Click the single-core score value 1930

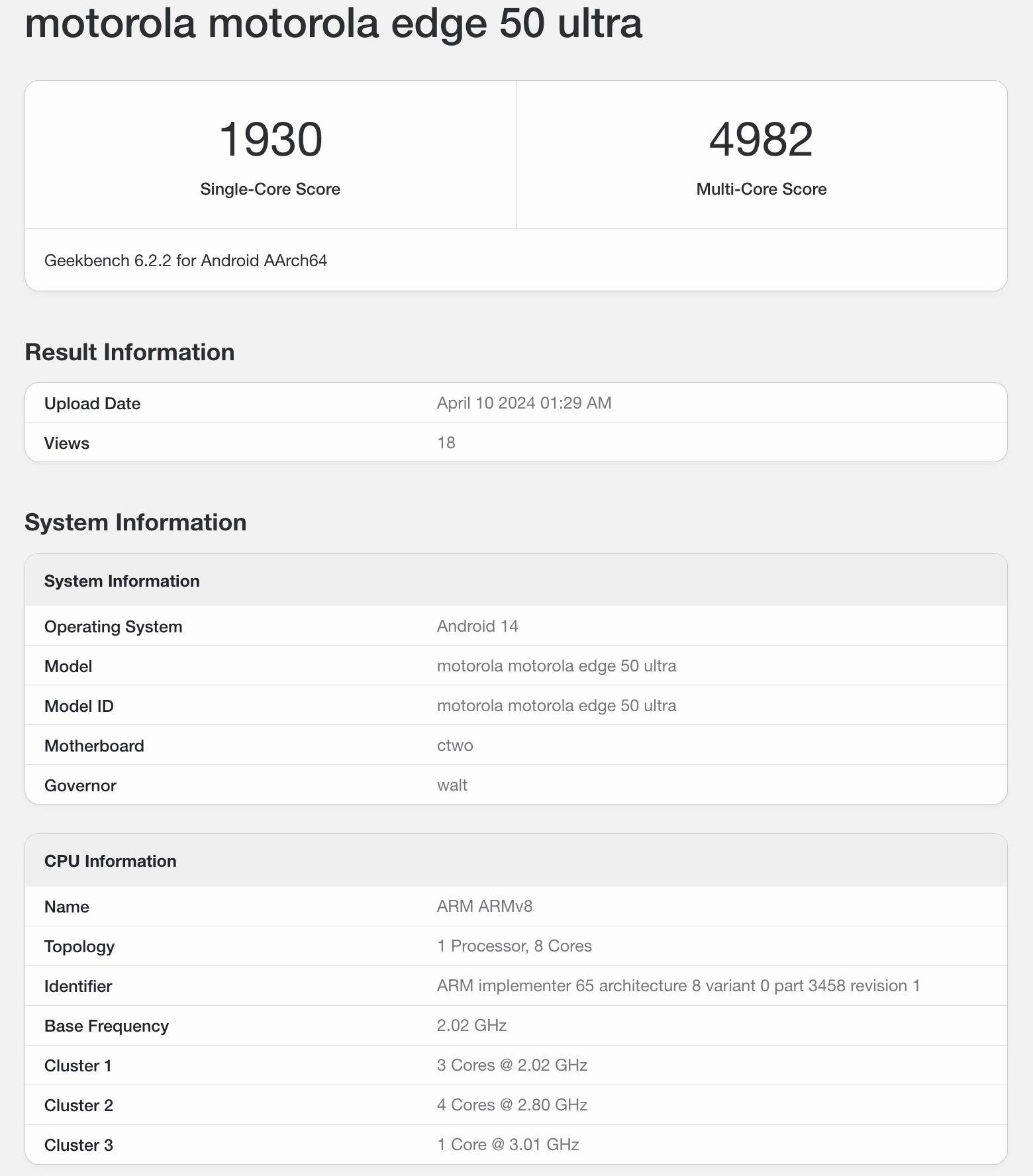(270, 140)
